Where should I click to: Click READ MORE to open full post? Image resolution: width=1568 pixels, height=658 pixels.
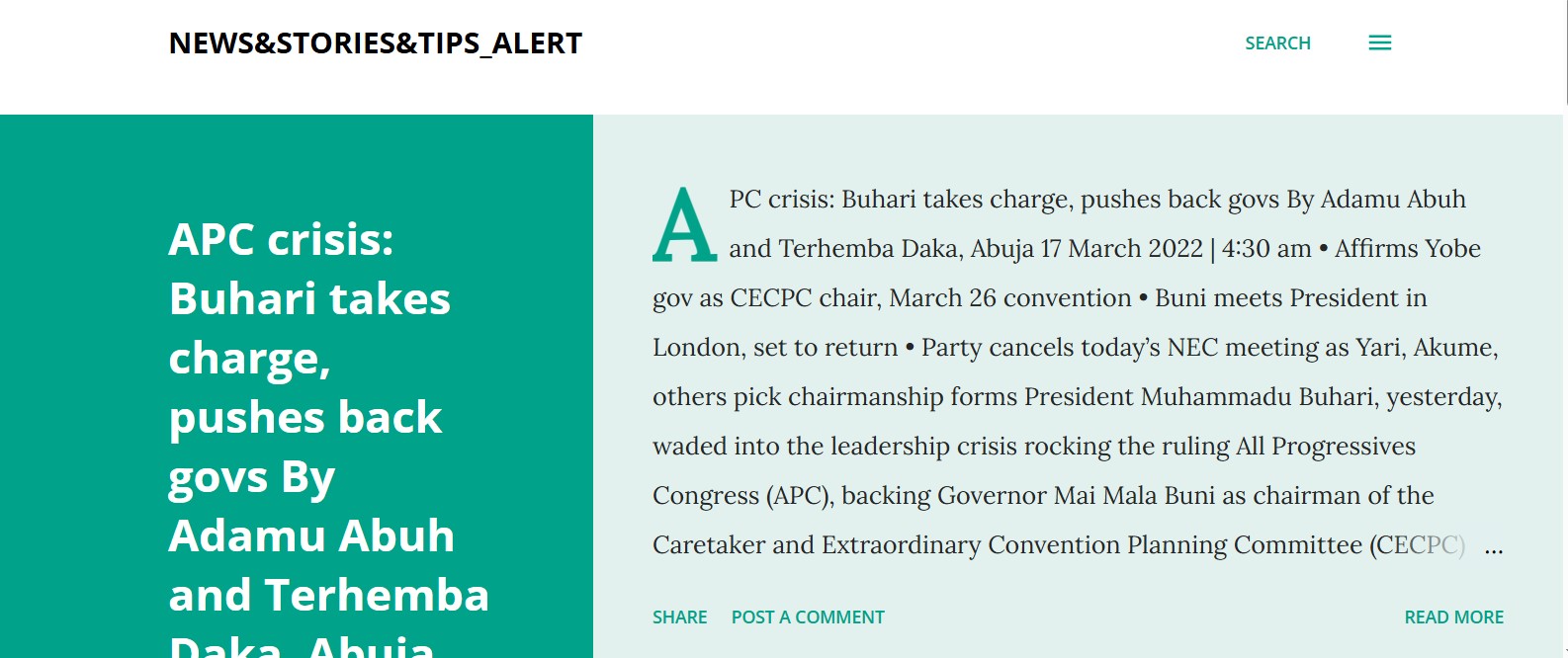pyautogui.click(x=1453, y=617)
